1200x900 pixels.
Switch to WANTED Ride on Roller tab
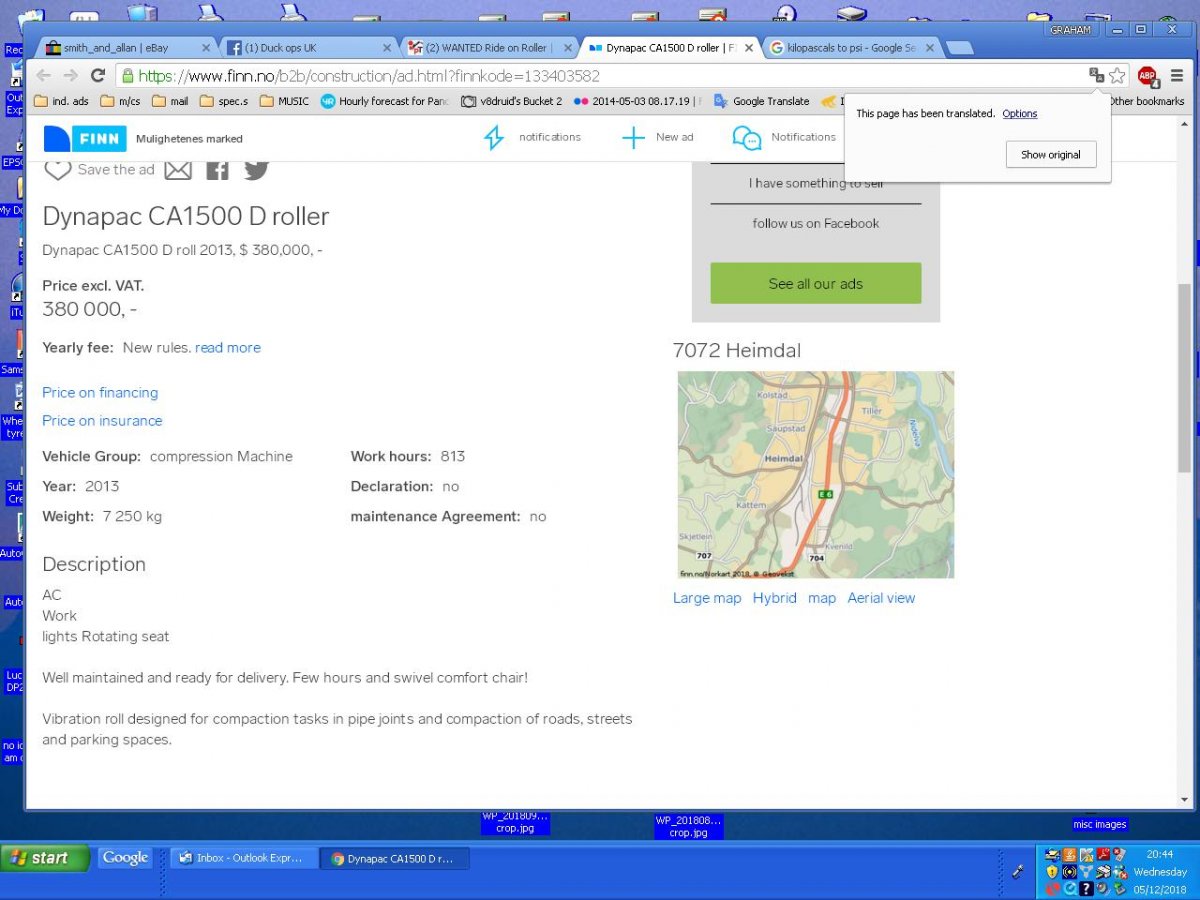coord(490,47)
